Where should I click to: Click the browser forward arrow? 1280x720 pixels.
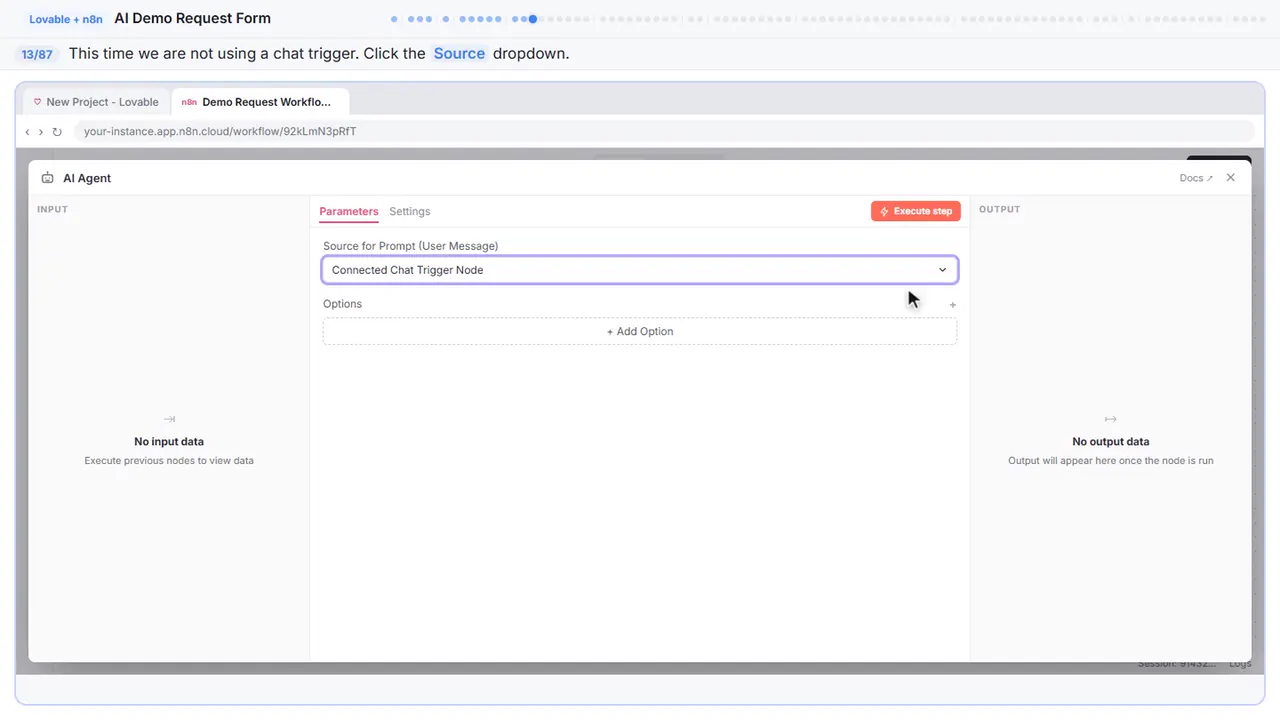[41, 132]
